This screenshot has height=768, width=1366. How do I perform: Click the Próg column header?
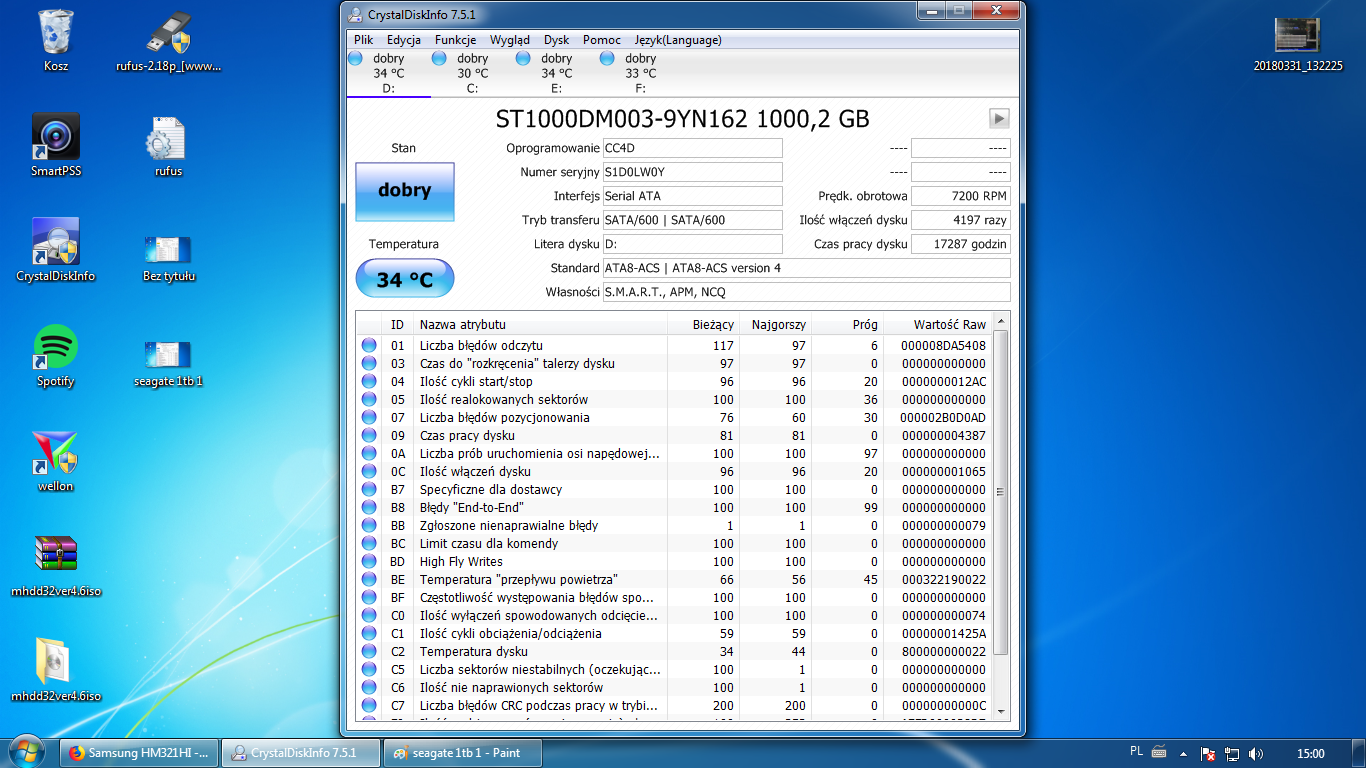point(848,324)
